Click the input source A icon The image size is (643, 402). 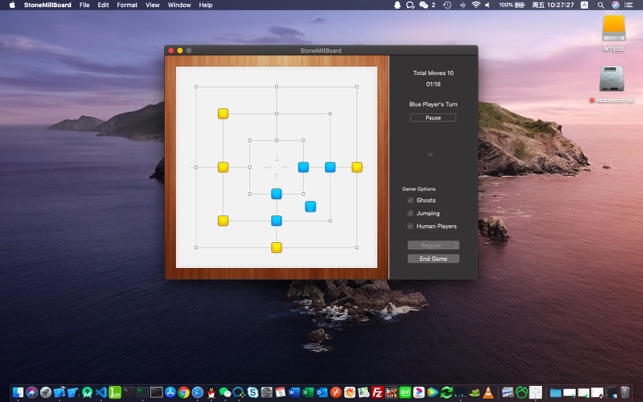pyautogui.click(x=584, y=5)
